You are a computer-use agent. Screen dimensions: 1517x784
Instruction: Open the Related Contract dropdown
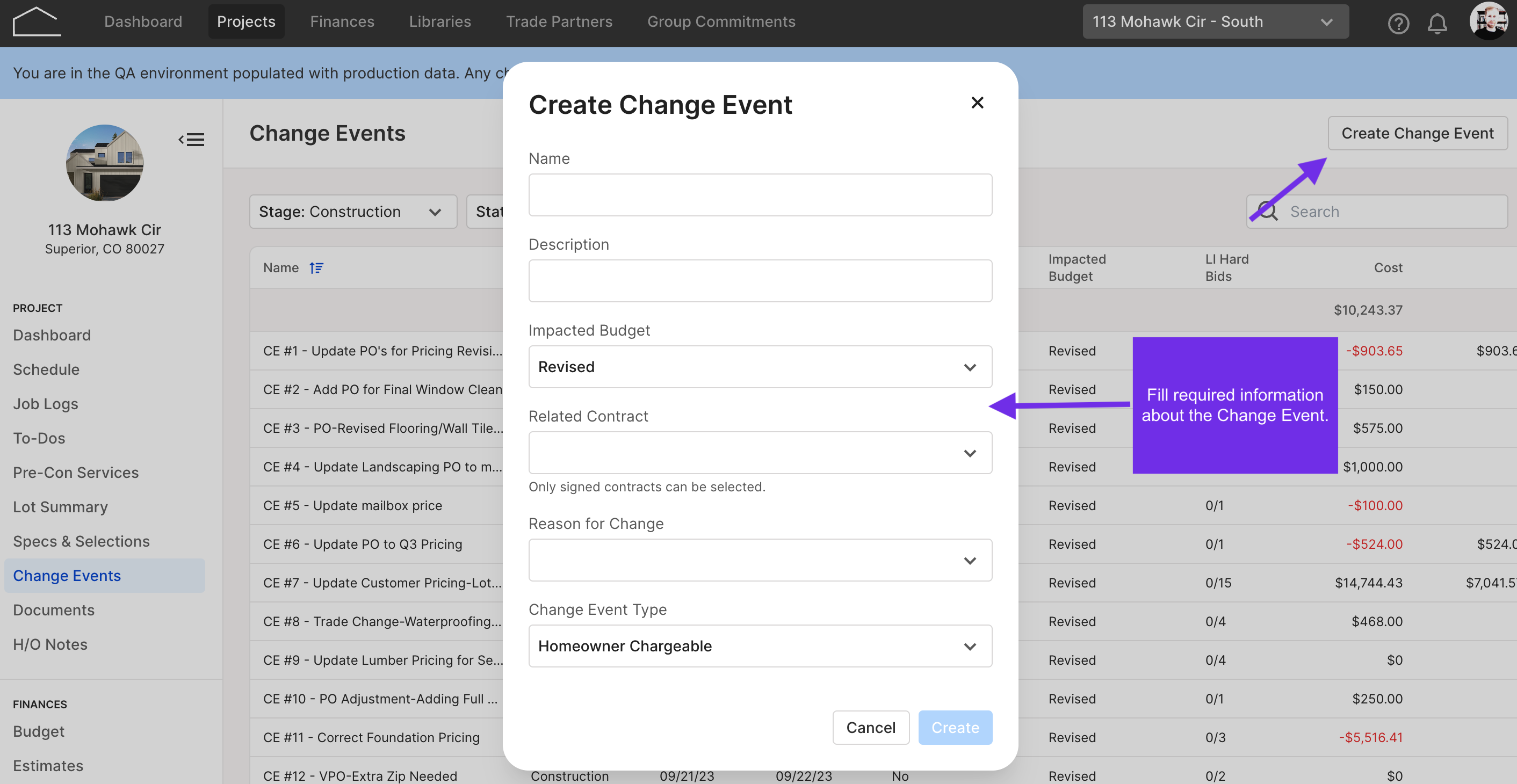click(760, 453)
